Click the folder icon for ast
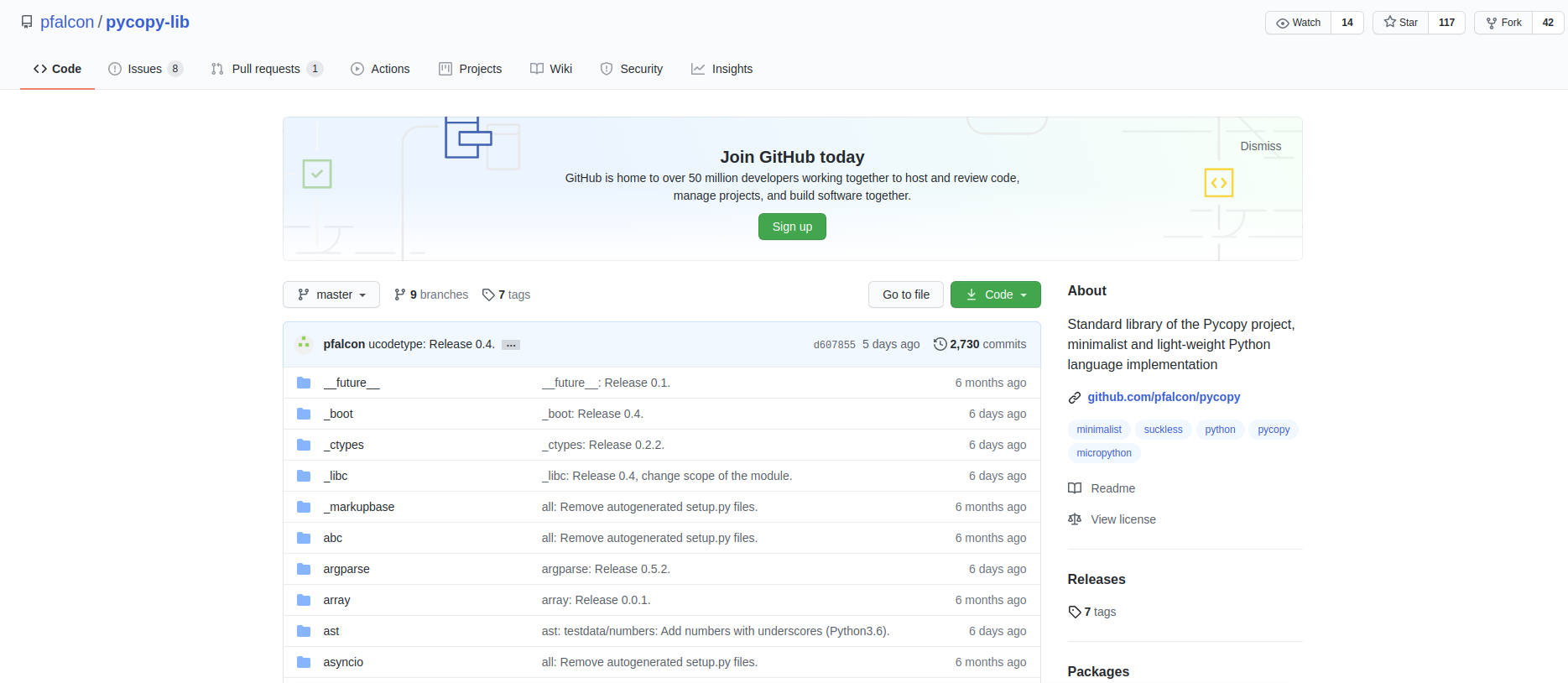The width and height of the screenshot is (1568, 683). click(x=304, y=631)
